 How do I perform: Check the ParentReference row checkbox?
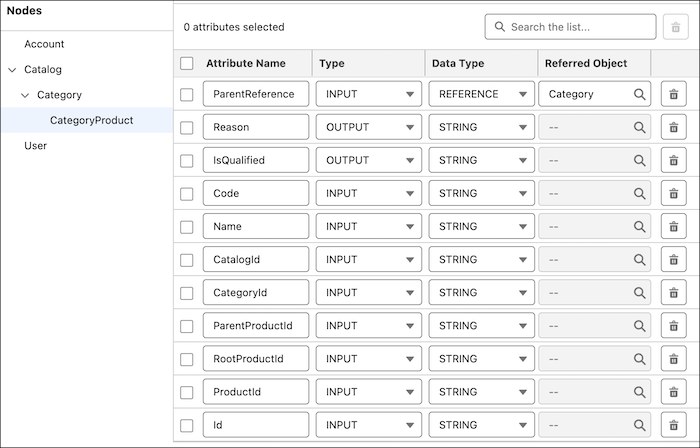click(187, 95)
